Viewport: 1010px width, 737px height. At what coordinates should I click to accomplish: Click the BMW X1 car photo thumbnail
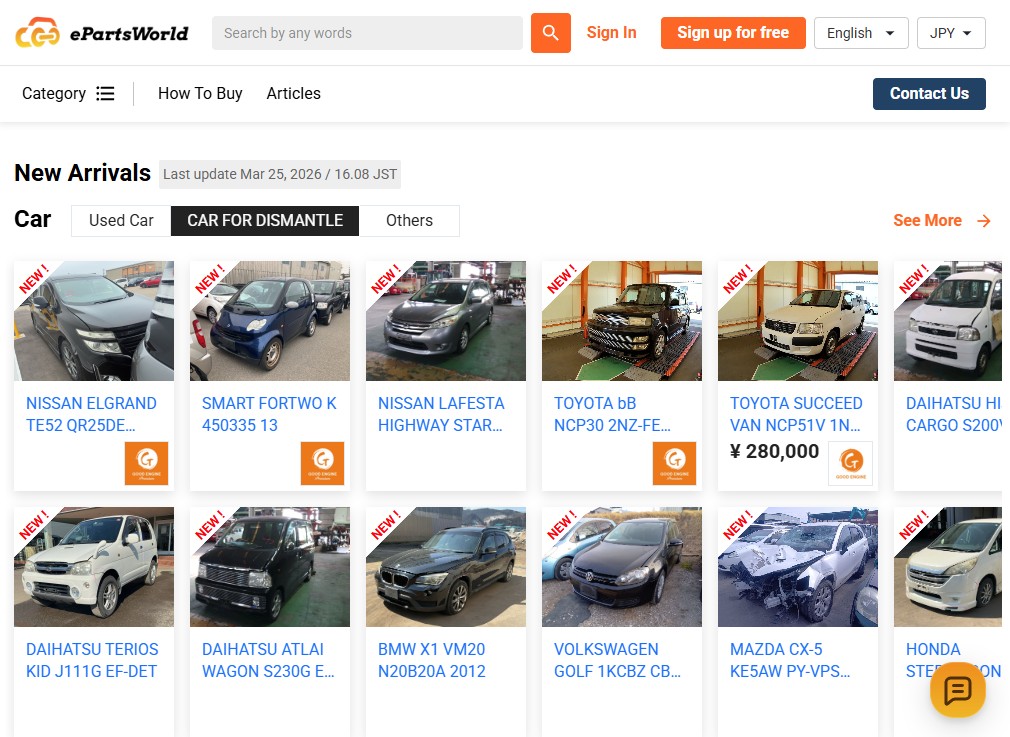445,567
